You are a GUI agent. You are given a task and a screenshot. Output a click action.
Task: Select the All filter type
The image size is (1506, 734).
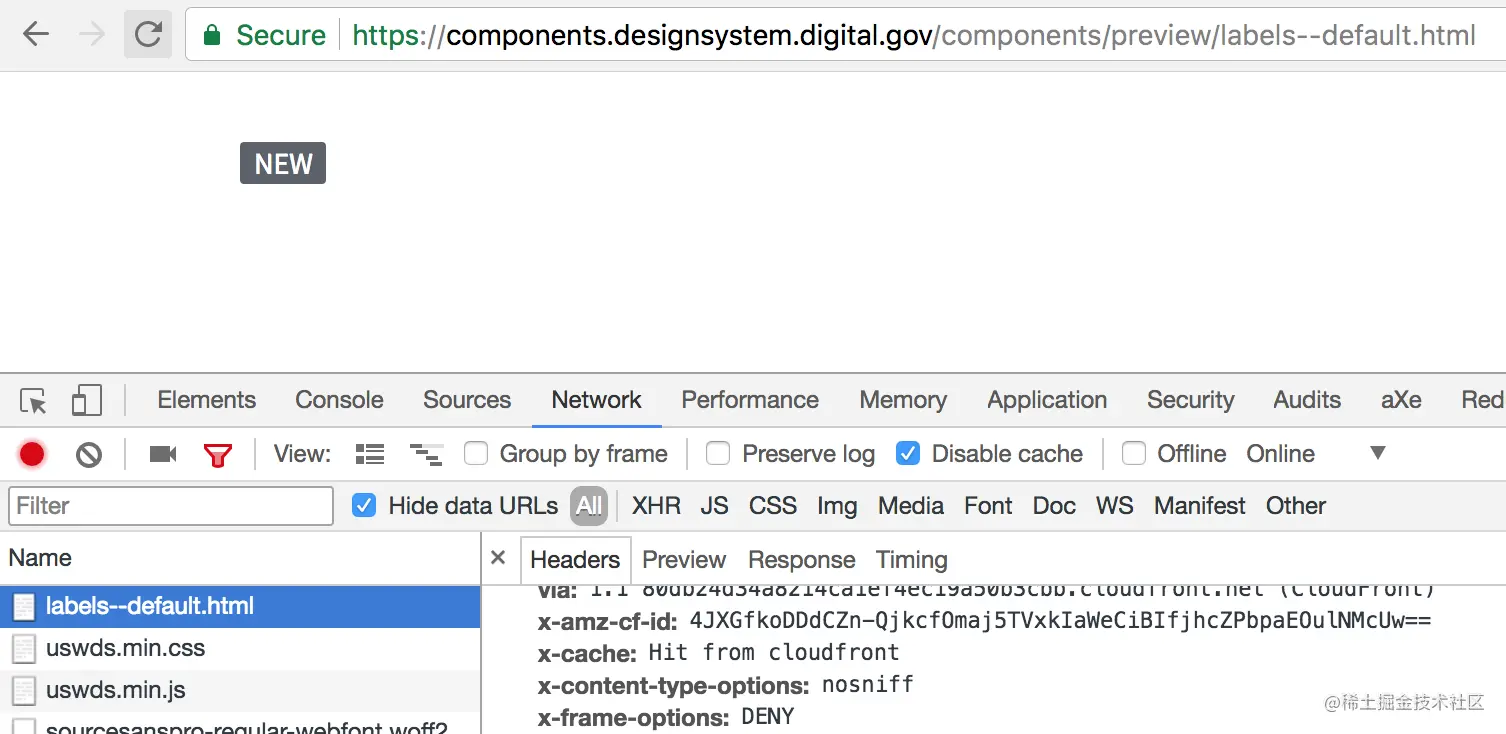[x=589, y=506]
